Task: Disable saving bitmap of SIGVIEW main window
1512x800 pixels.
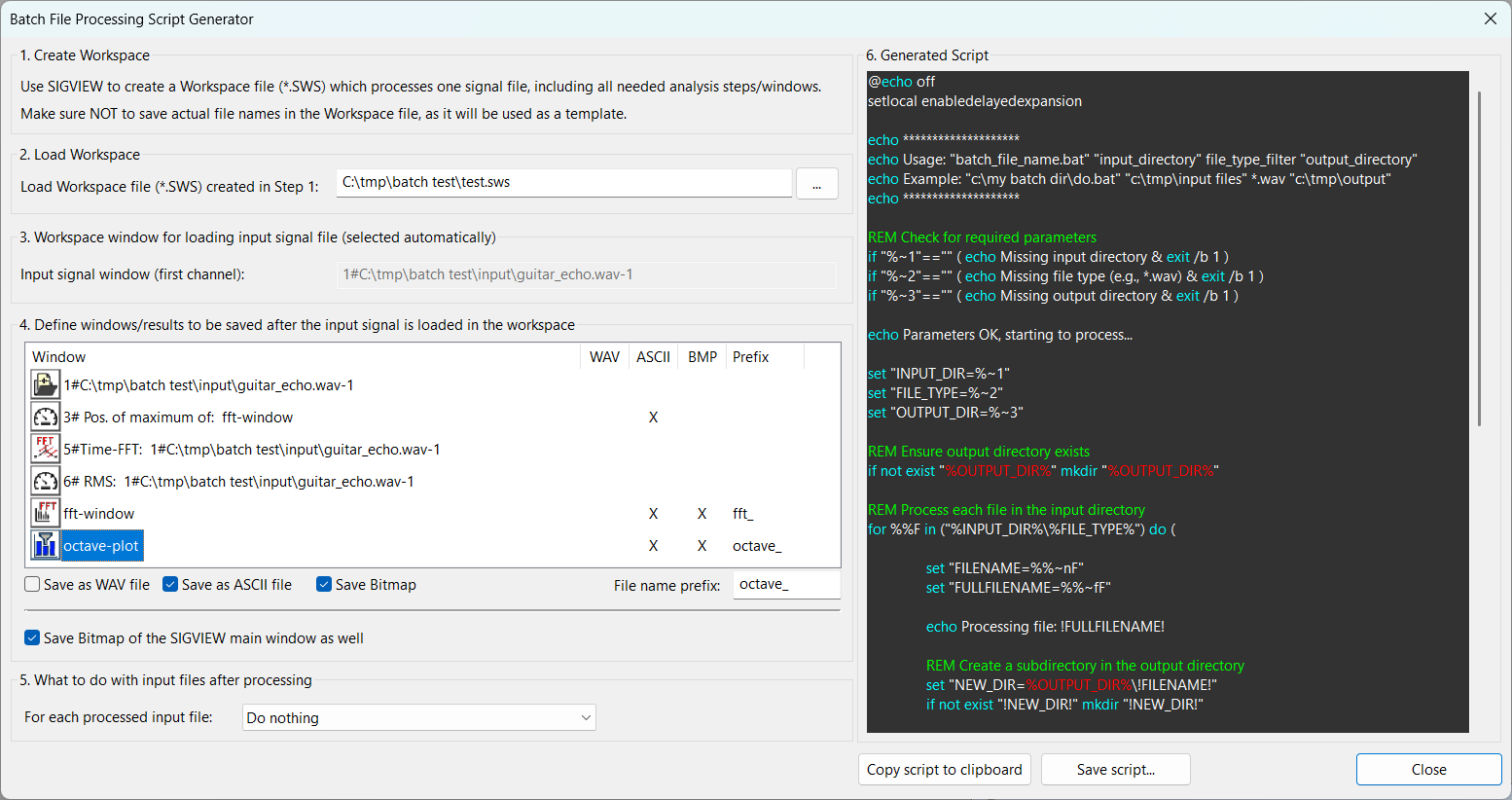Action: coord(33,638)
